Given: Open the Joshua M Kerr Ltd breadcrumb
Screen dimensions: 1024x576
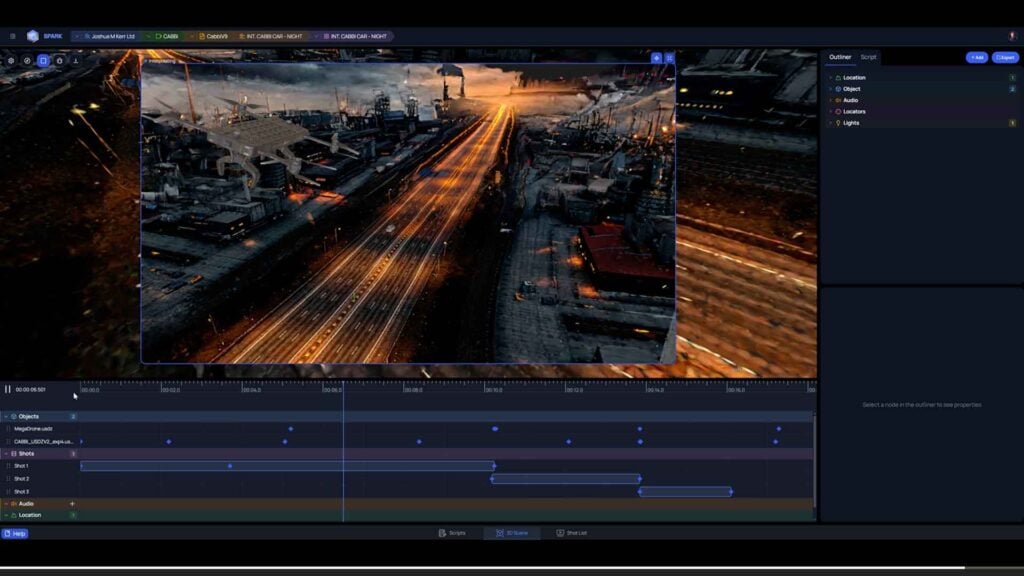Looking at the screenshot, I should click(x=108, y=37).
